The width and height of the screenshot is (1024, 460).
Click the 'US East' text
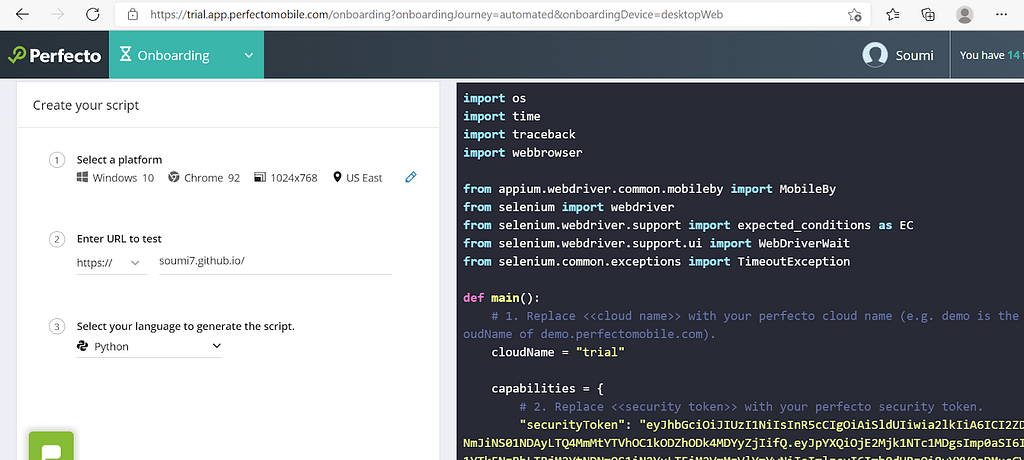(364, 178)
